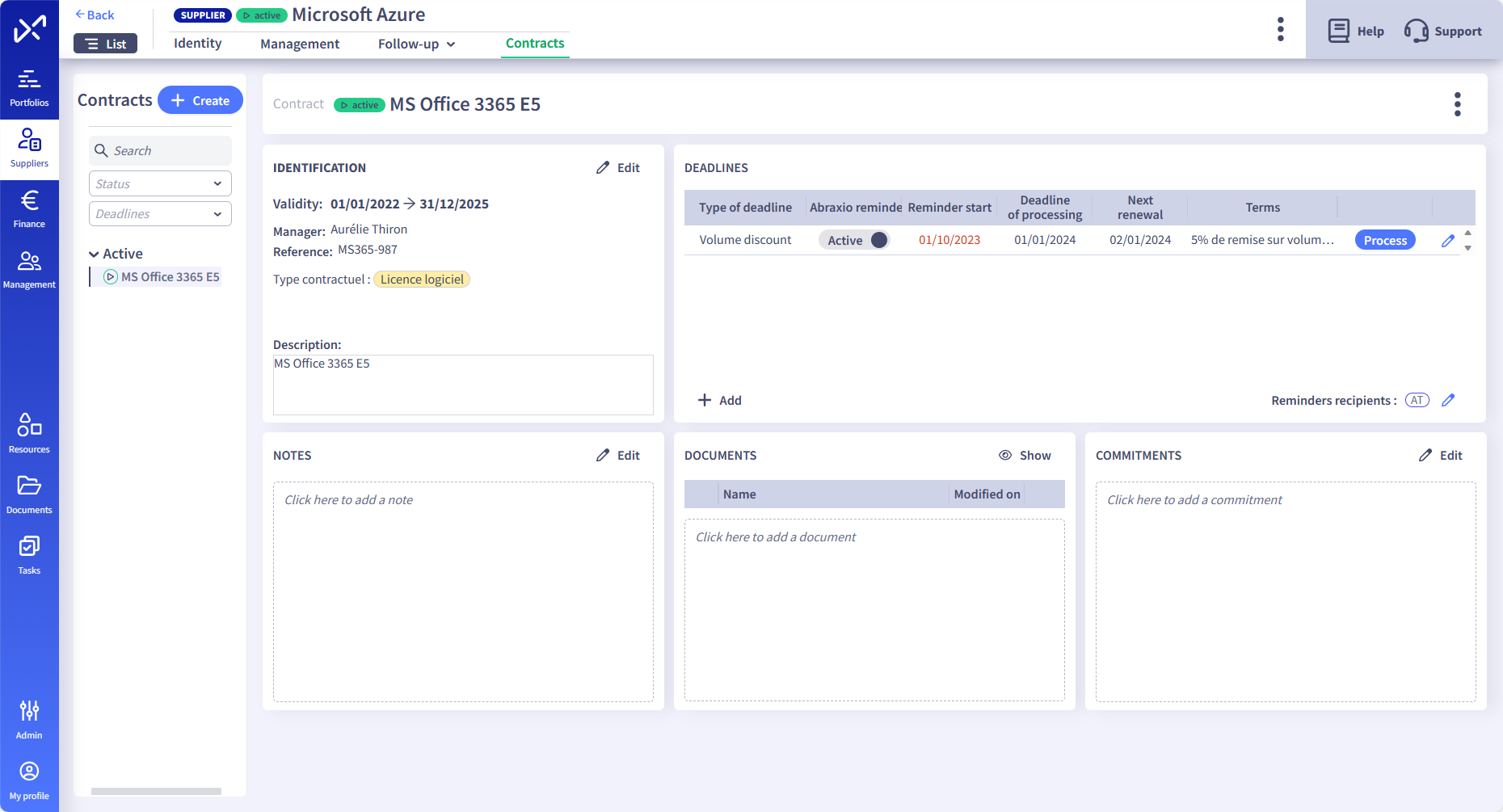This screenshot has height=812, width=1503.
Task: Open Finance in the sidebar
Action: 29,210
